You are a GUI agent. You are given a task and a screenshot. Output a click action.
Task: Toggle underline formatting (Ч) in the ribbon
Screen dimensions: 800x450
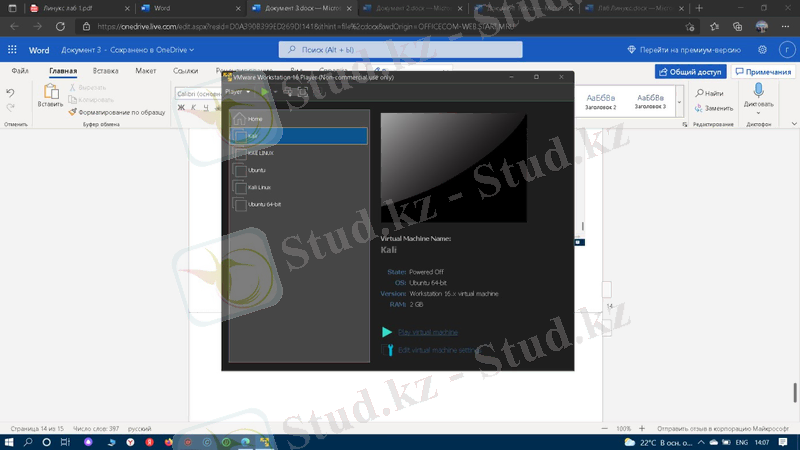coord(205,108)
